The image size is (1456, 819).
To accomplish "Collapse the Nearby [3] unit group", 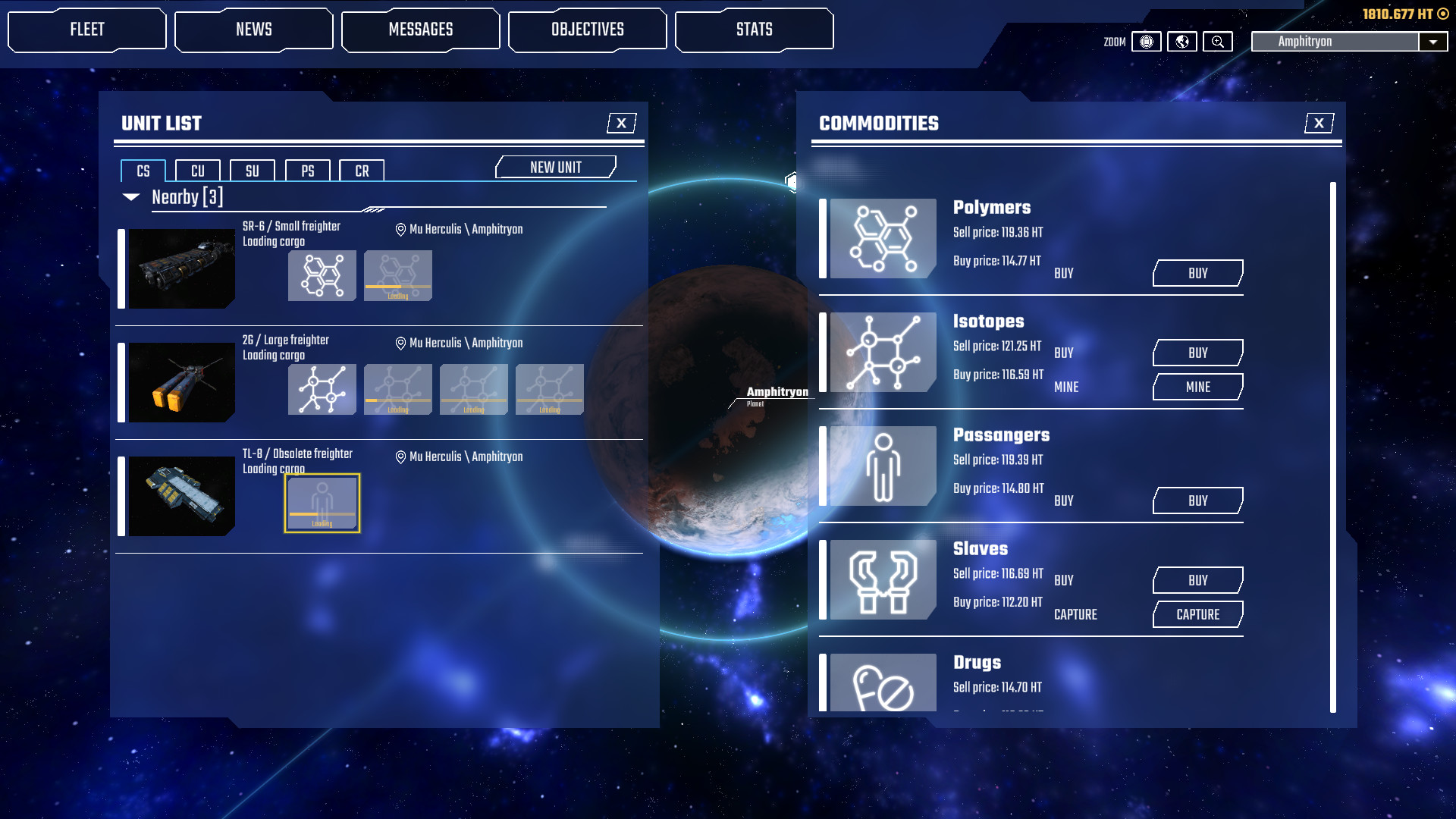I will click(131, 197).
